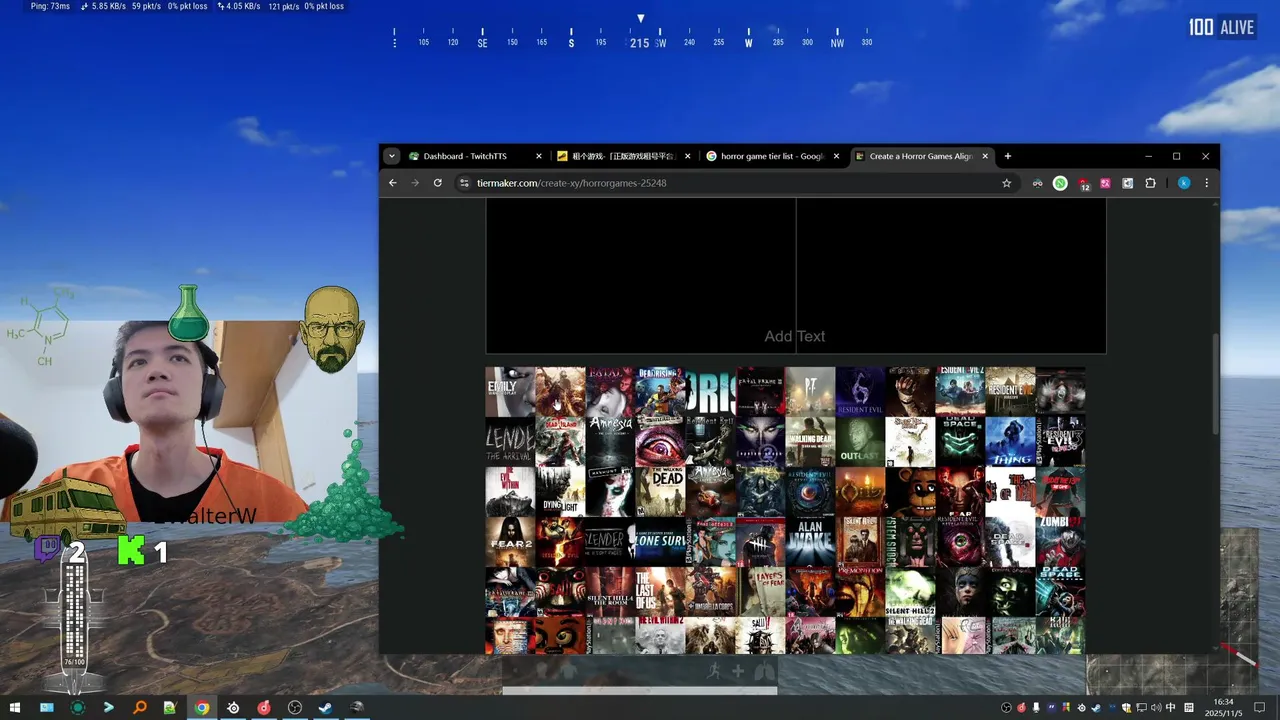Click the pink extension icon

point(1105,183)
